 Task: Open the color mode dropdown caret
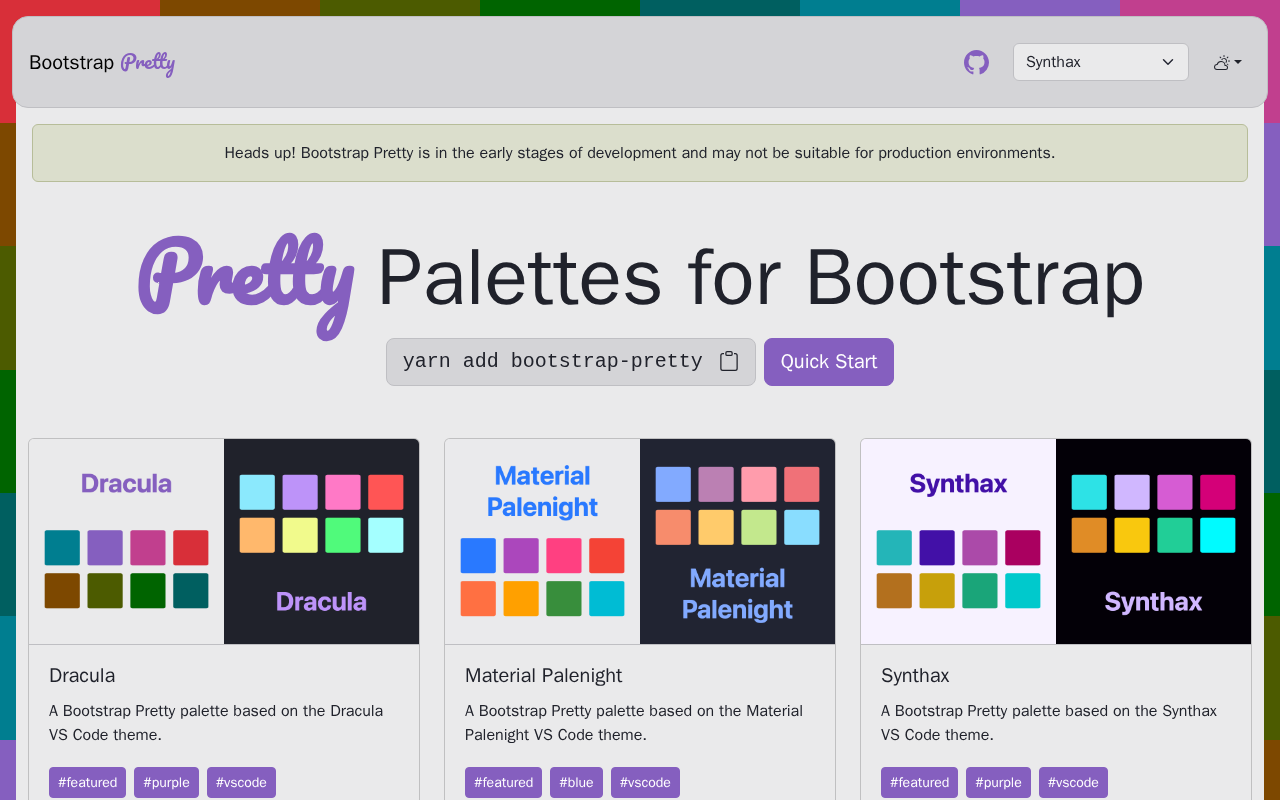[1238, 62]
